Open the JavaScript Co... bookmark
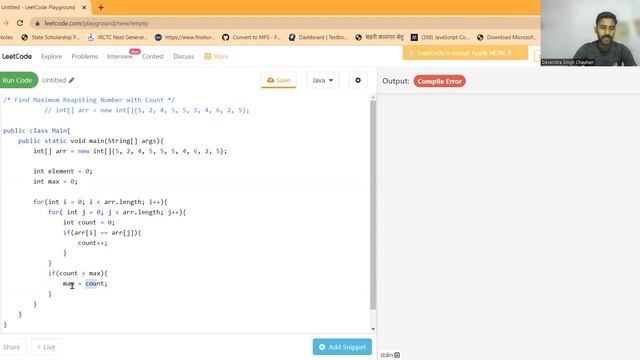The image size is (640, 360). pos(440,37)
